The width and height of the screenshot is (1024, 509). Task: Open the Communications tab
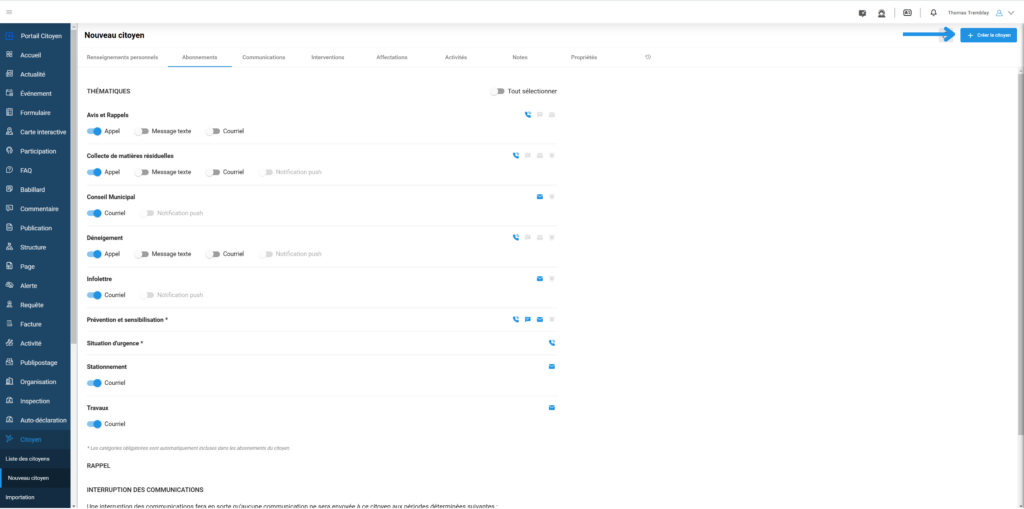[263, 57]
